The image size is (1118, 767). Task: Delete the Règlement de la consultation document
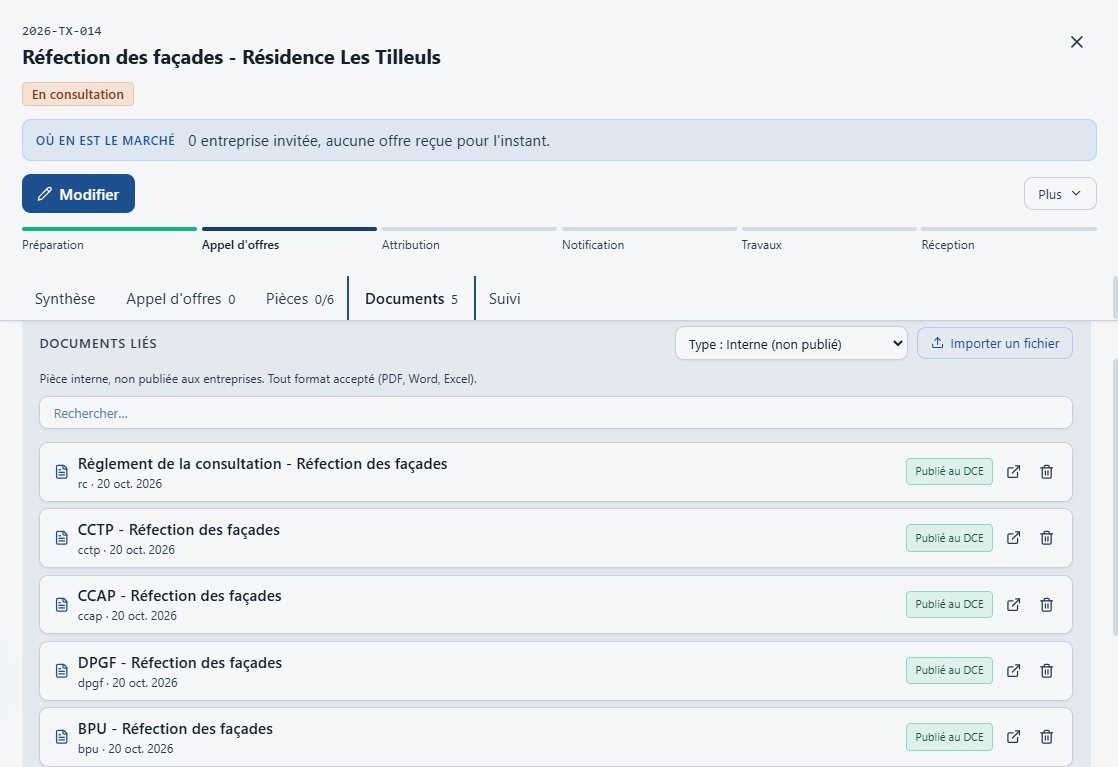[x=1047, y=472]
